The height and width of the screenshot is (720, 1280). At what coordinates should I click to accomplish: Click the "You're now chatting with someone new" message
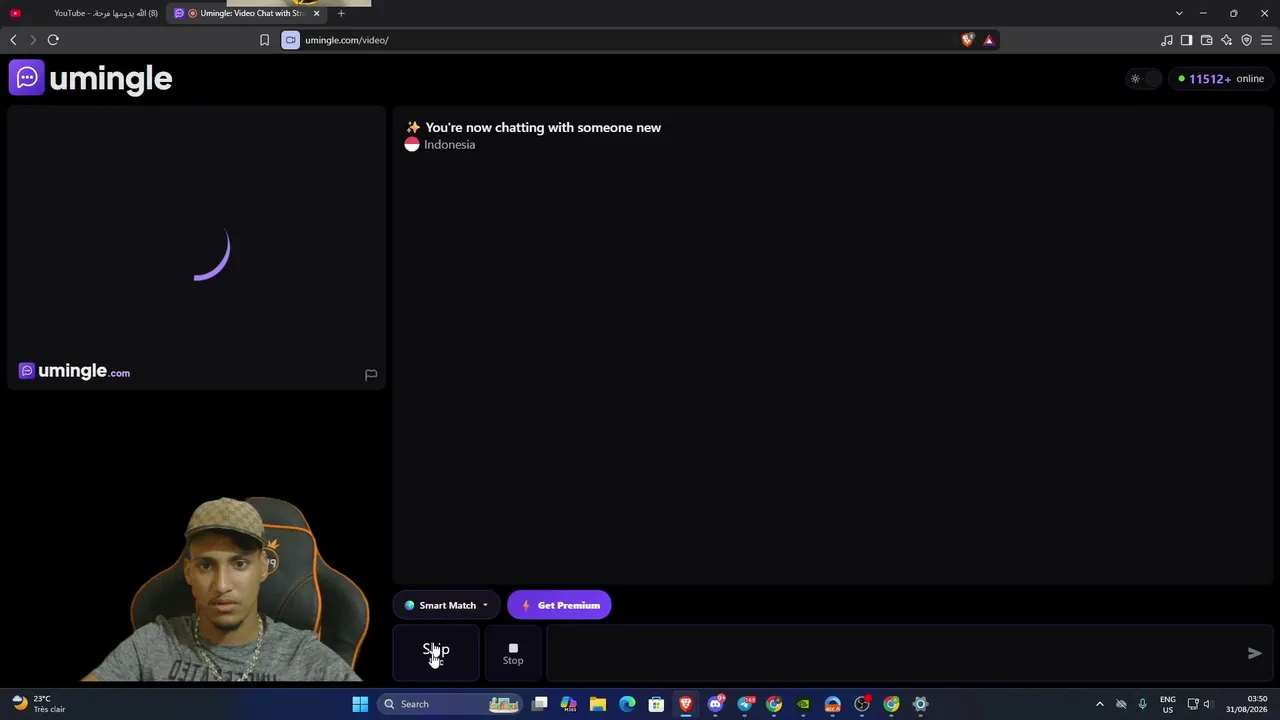pyautogui.click(x=543, y=128)
